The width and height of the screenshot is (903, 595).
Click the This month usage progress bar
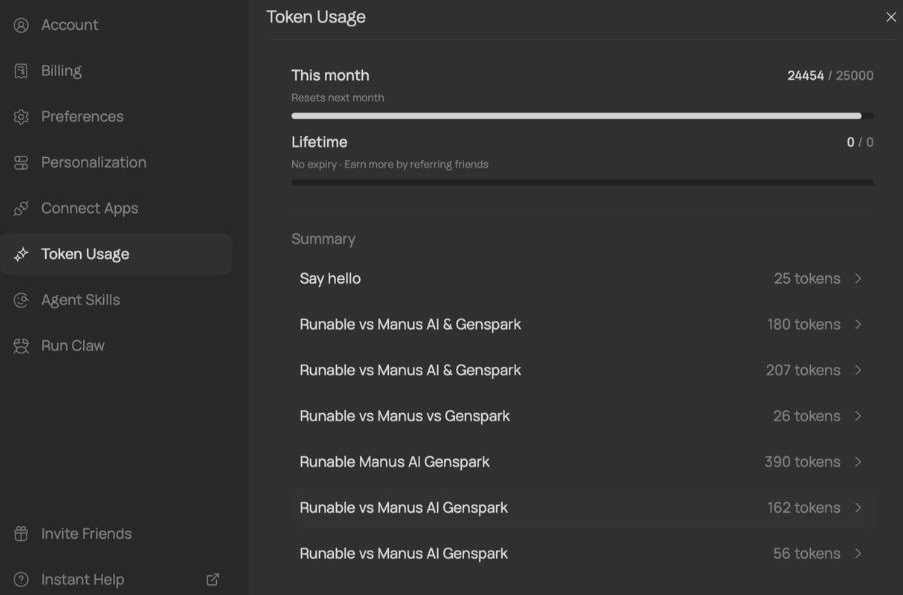point(582,116)
